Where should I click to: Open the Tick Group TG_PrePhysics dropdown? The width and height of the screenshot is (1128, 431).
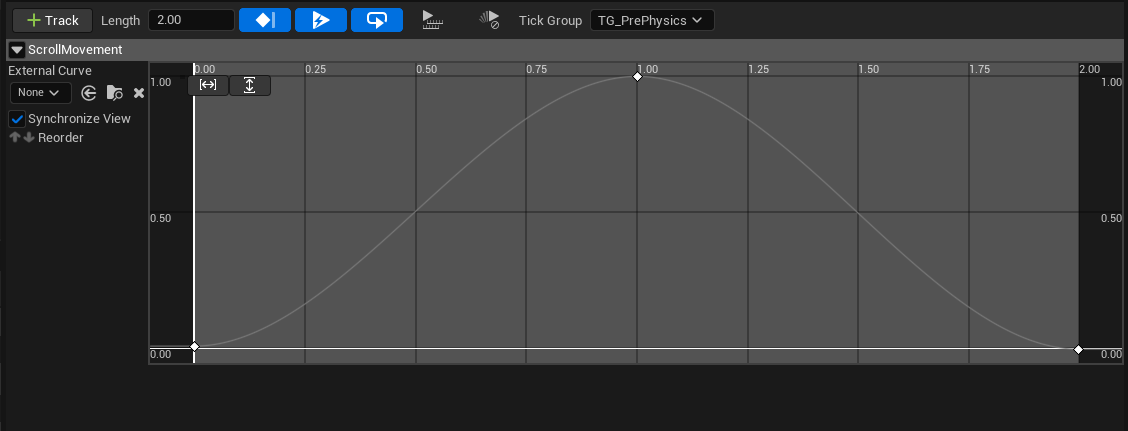tap(652, 20)
